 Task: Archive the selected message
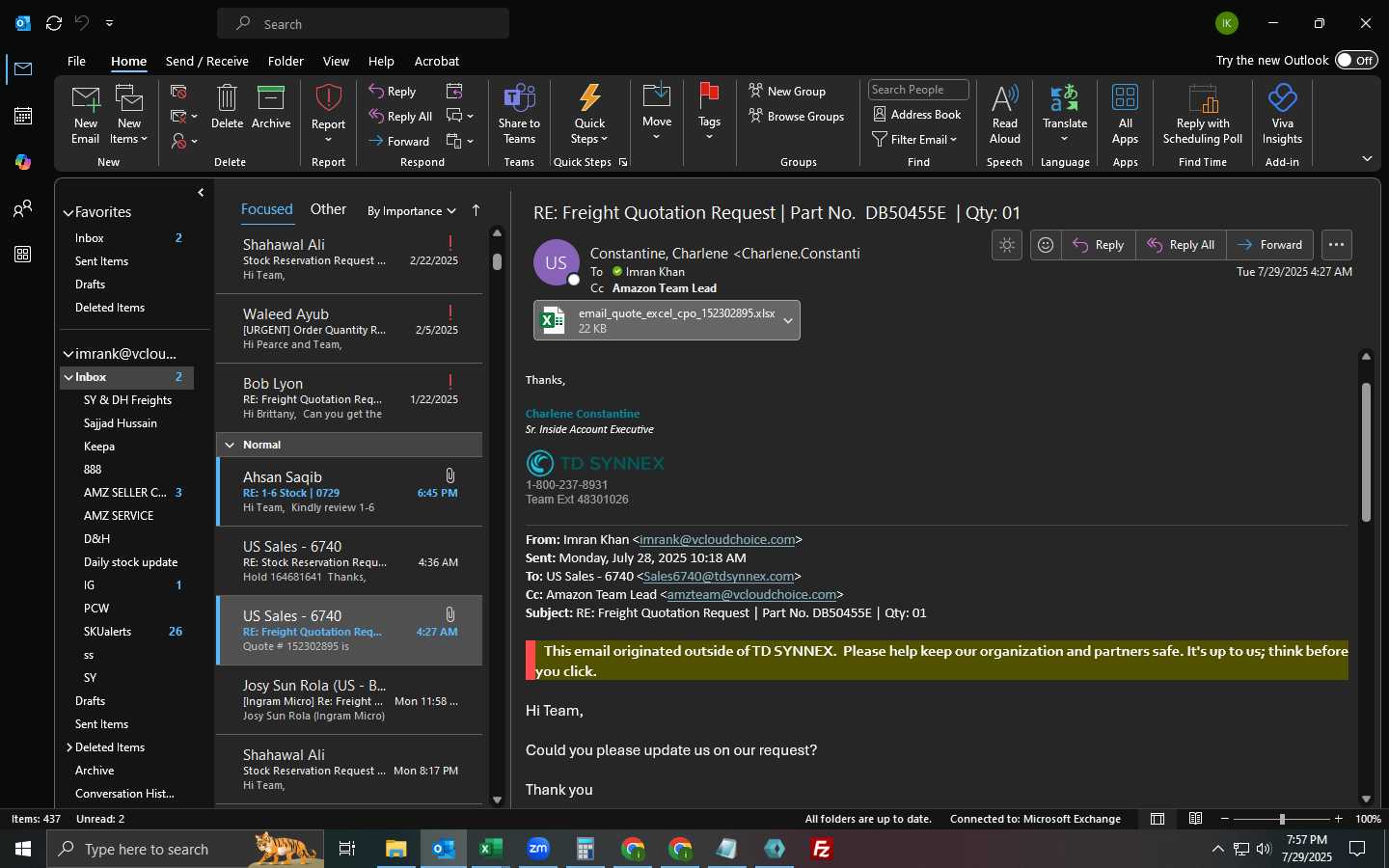tap(271, 107)
